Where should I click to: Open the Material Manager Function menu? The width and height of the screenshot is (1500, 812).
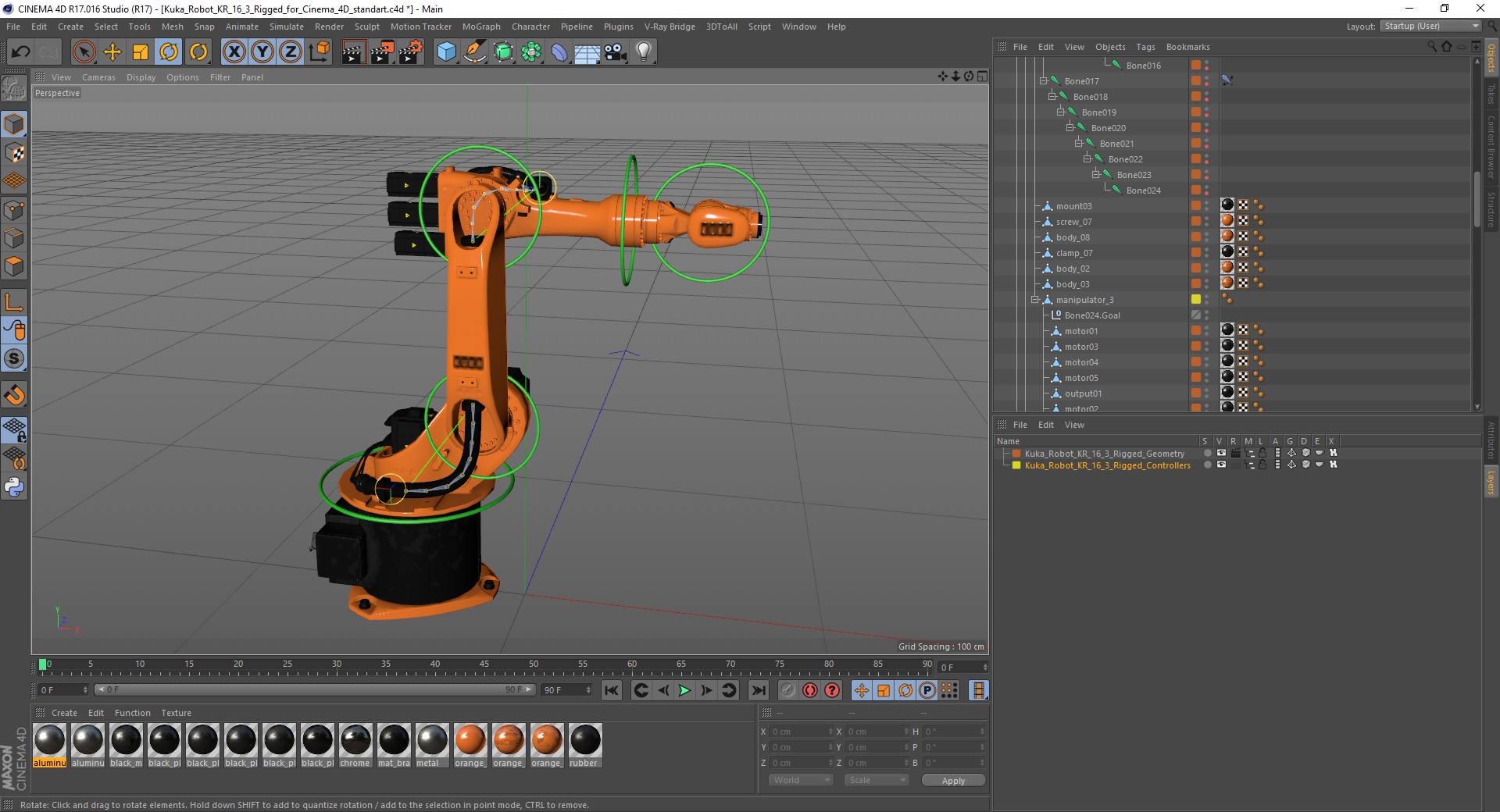pos(132,713)
